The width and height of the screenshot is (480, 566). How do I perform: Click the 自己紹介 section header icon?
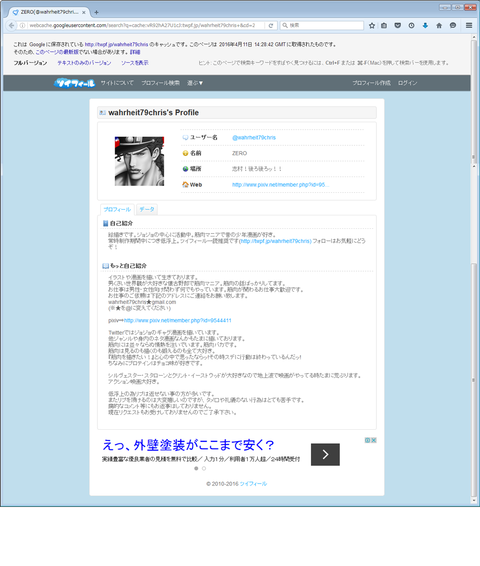tap(105, 223)
